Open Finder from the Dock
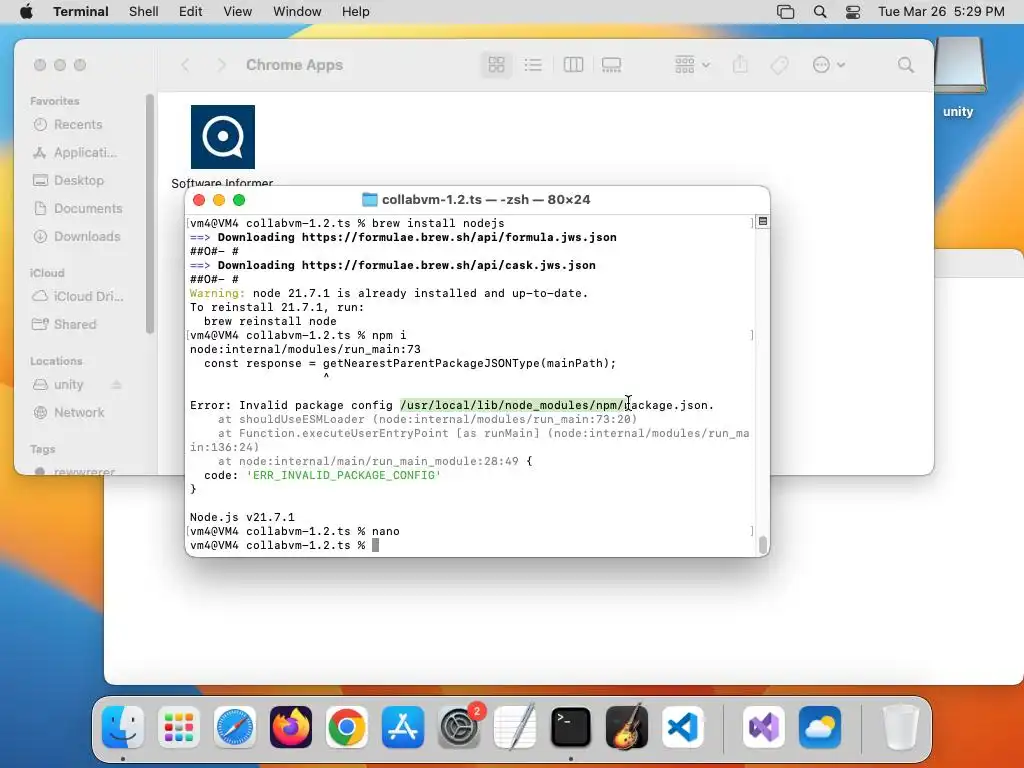Viewport: 1024px width, 768px height. [x=123, y=727]
